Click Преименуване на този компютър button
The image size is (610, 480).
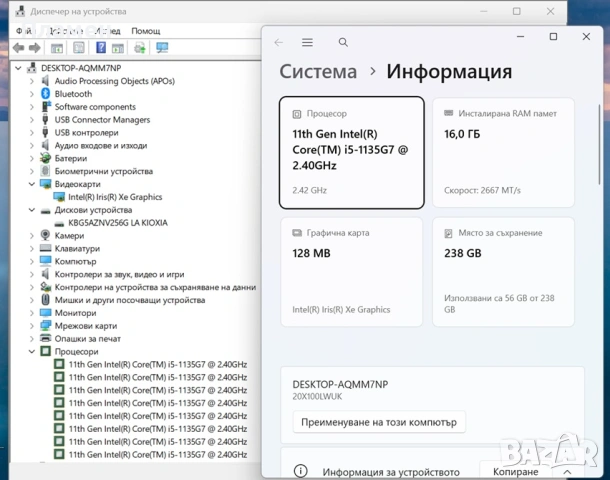coord(379,422)
